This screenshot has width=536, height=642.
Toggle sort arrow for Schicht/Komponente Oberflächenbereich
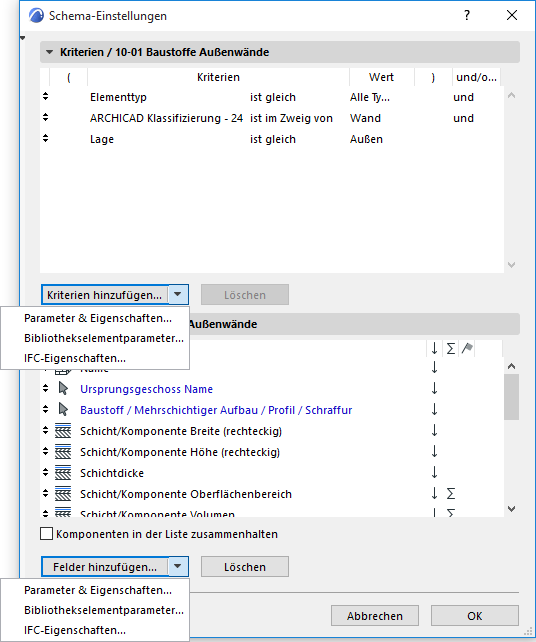click(434, 493)
